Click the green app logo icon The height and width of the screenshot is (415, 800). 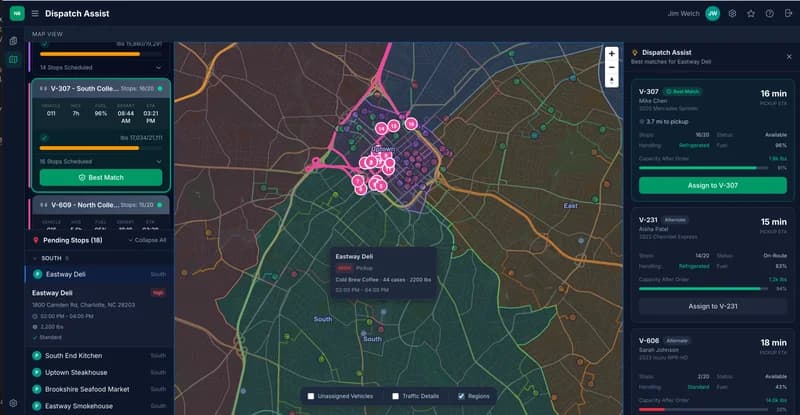pos(17,13)
